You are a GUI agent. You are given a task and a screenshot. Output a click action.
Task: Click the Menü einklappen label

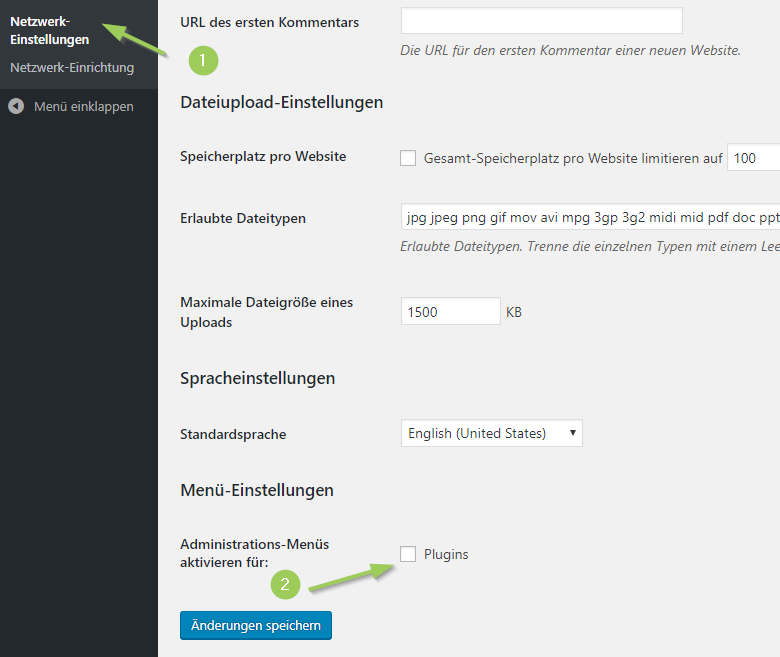(x=84, y=106)
